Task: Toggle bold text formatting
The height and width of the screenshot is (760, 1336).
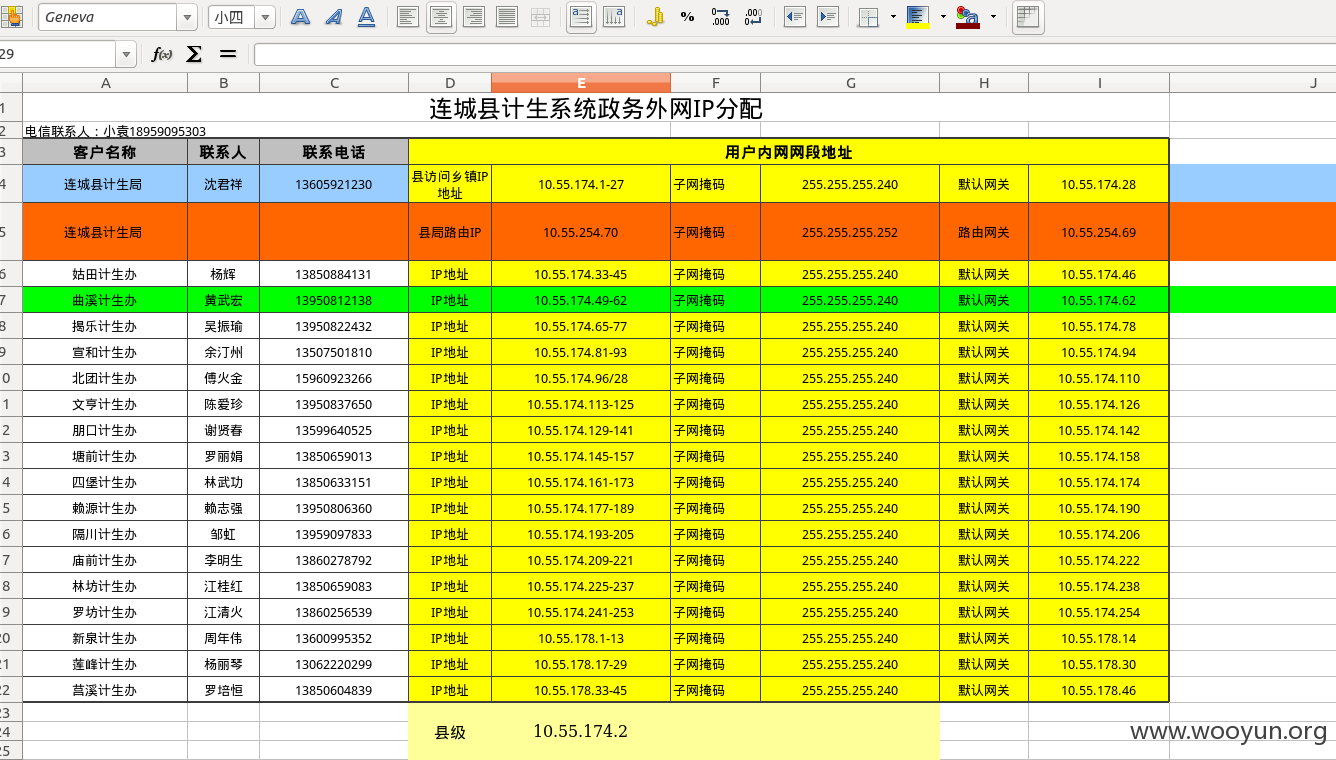Action: pyautogui.click(x=300, y=17)
